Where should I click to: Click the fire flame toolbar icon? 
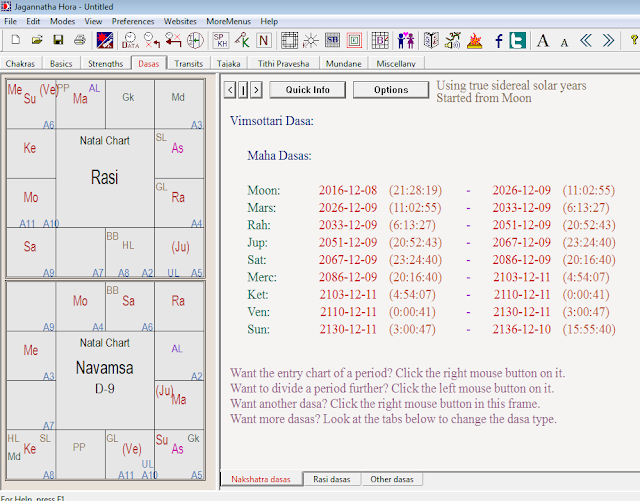(474, 40)
